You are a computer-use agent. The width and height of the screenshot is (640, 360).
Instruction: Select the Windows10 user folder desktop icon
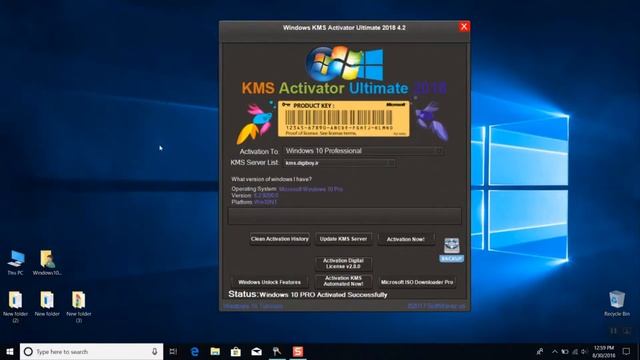47,263
